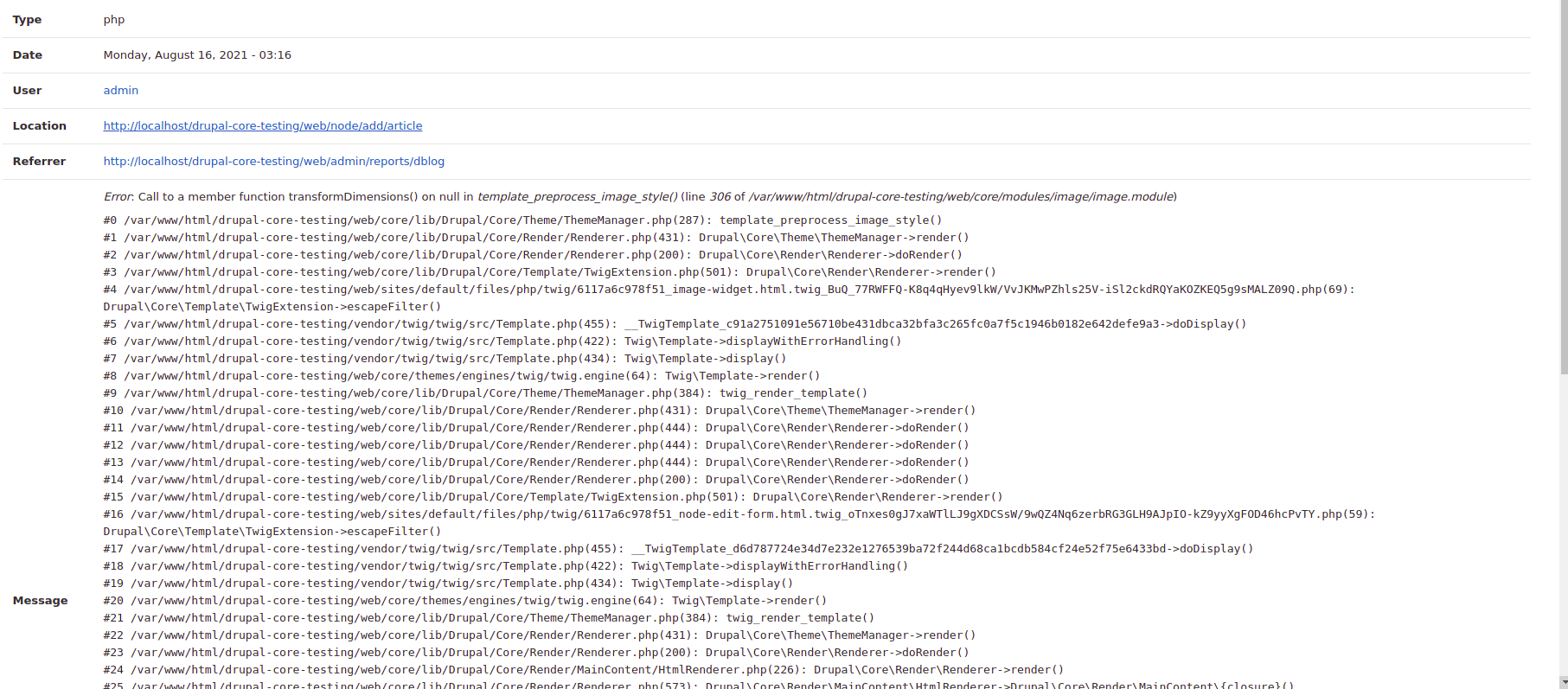Click stack trace line #0 template_preprocess_image_style()
Screen dimensions: 1568x689
(522, 220)
